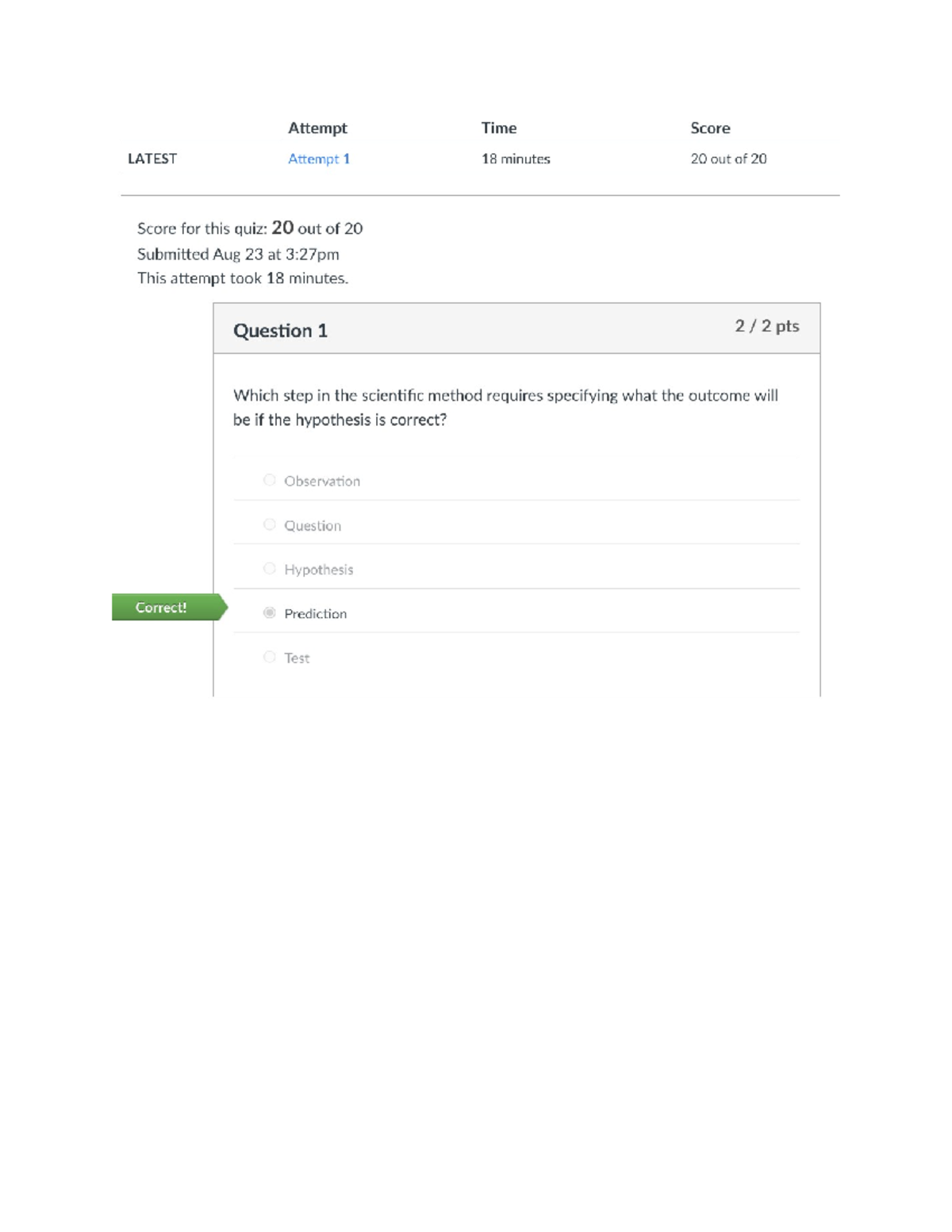Click the question prompt text
The image size is (952, 1232).
coord(507,408)
